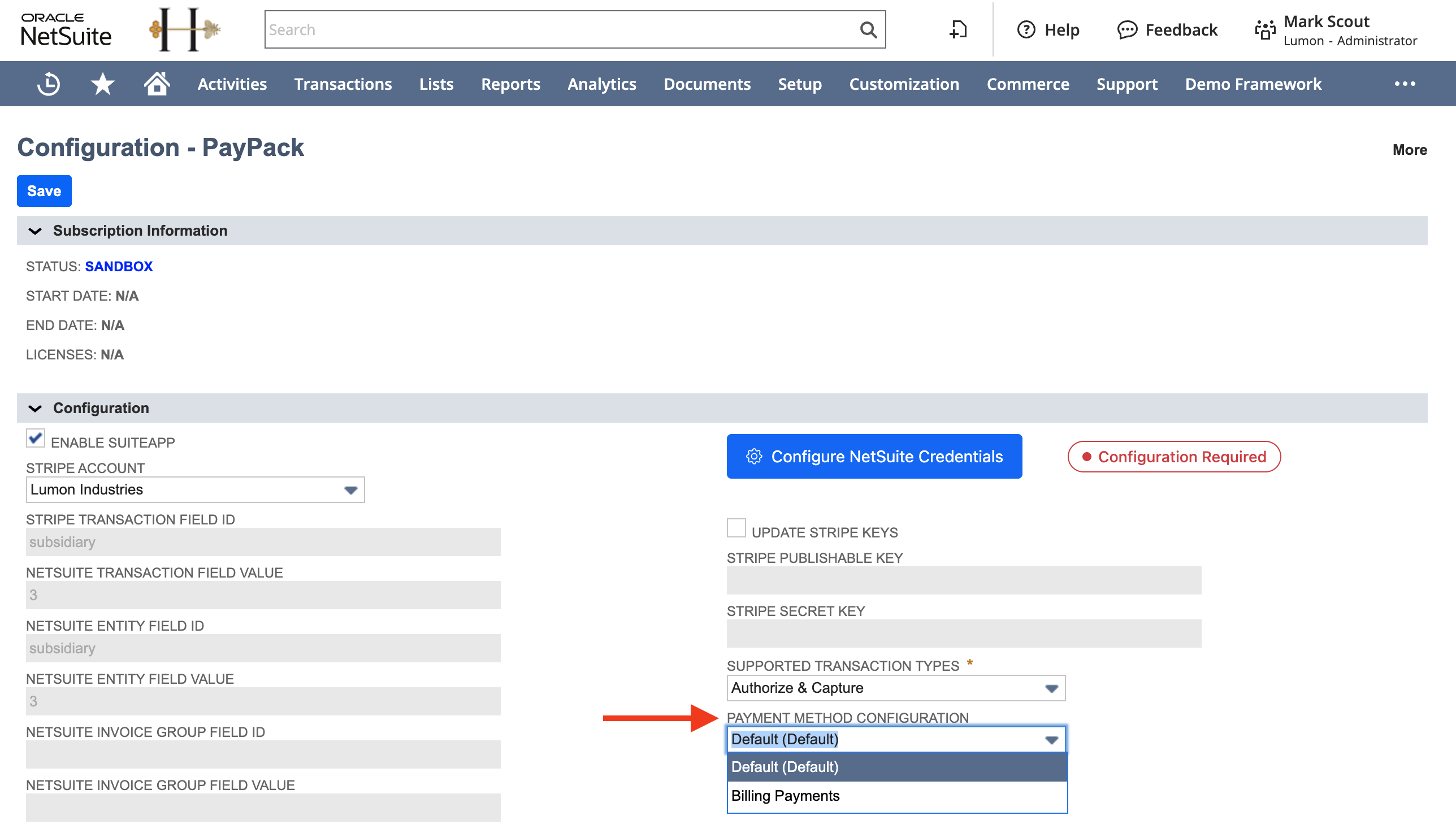Go to the Home icon
1456x833 pixels.
(x=156, y=84)
